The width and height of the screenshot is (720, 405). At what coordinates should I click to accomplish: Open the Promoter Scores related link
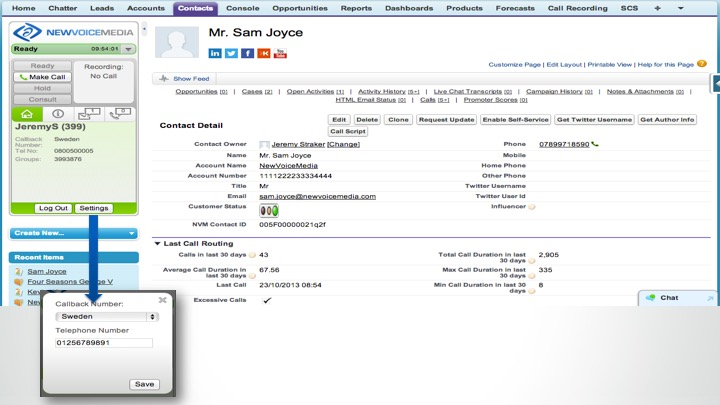tap(495, 100)
